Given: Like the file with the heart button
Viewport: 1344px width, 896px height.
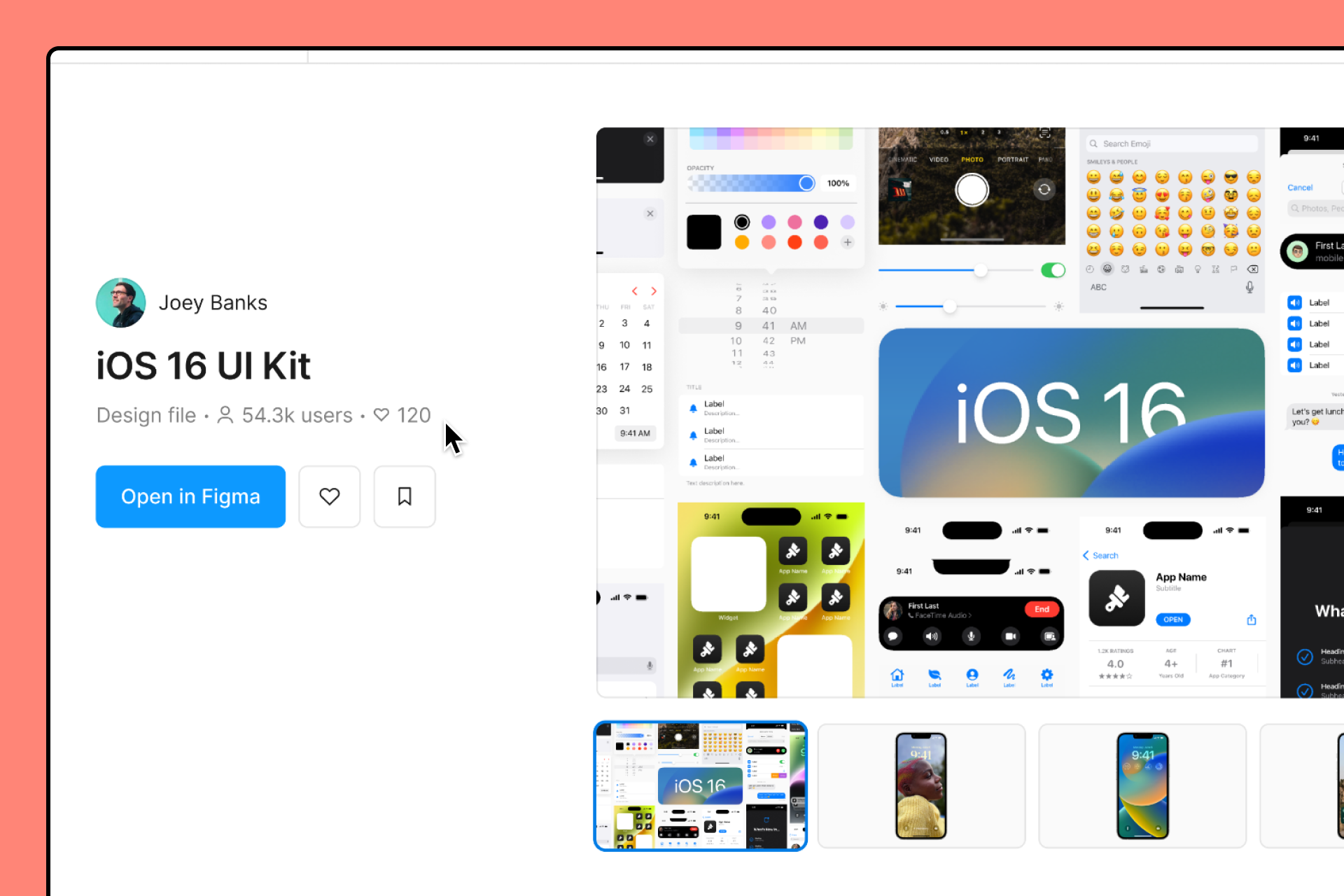Looking at the screenshot, I should click(x=330, y=496).
